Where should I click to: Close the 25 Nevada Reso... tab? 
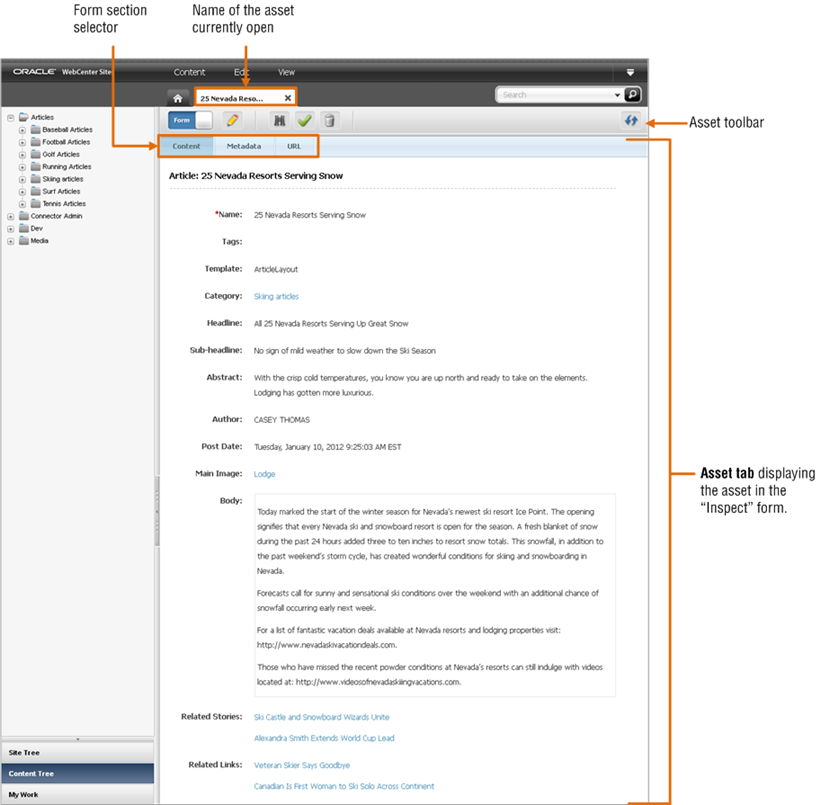[x=288, y=98]
